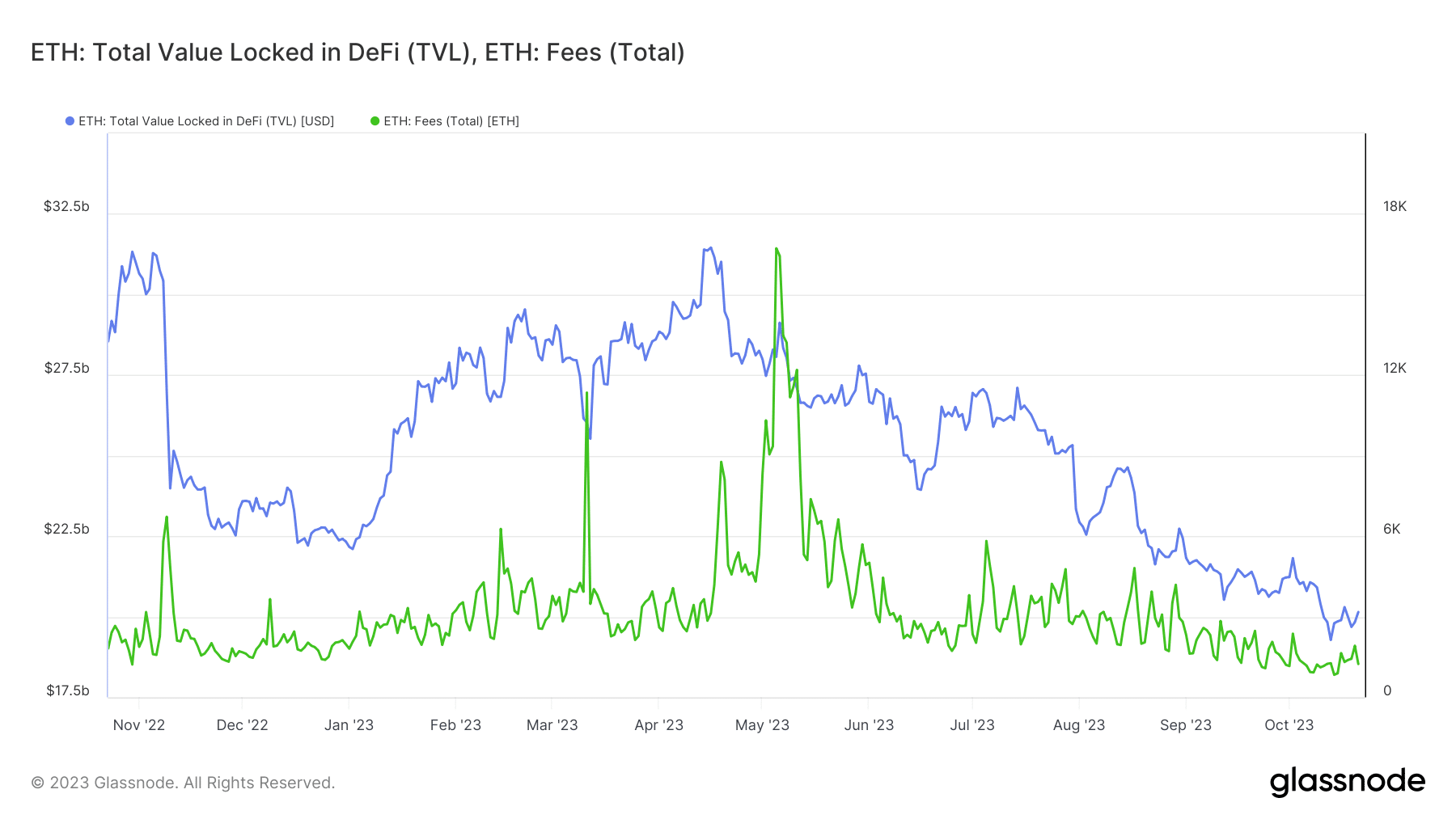Click the 12K right axis label

(x=1395, y=368)
